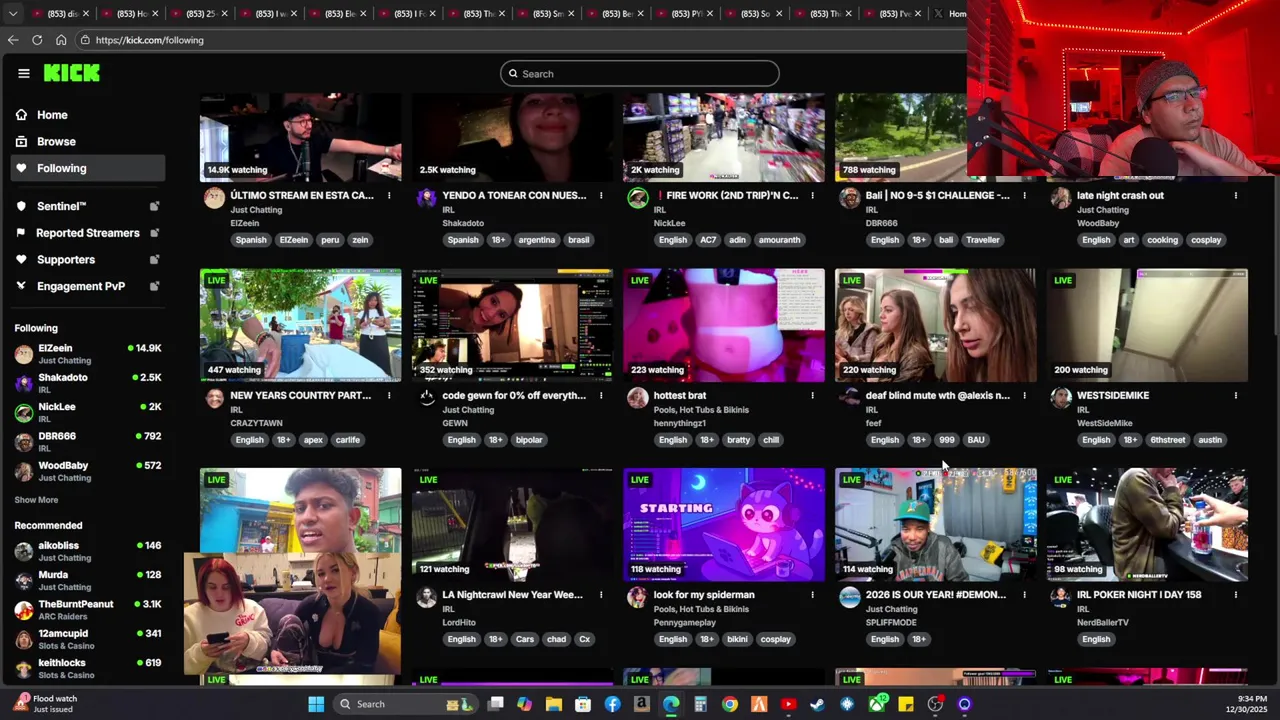Open deaf blind mute stream thumbnail
Viewport: 1280px width, 720px height.
coord(936,325)
